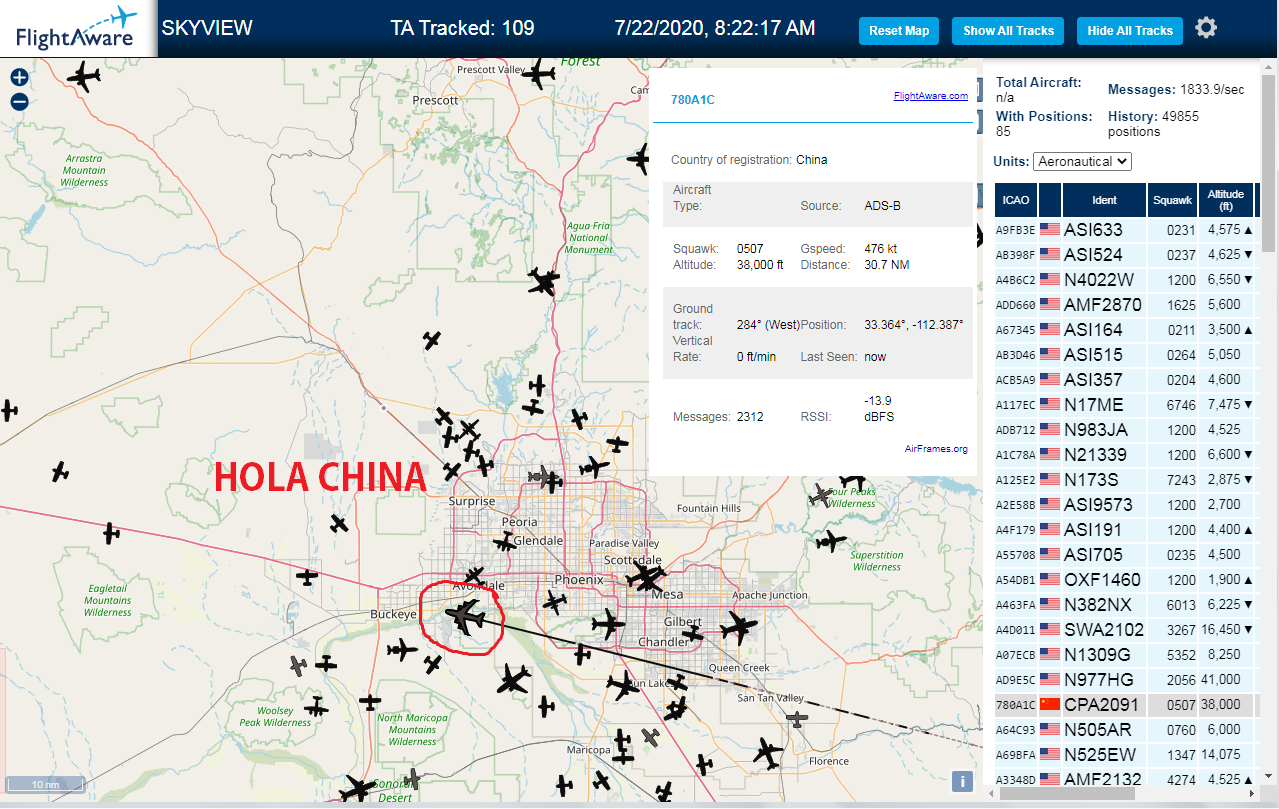Click the US flag in SWA2102 row
This screenshot has height=809, width=1279.
(1049, 630)
